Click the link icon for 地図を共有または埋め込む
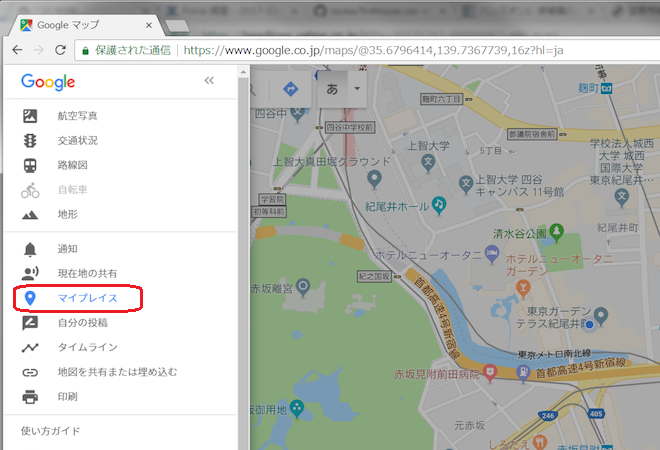The height and width of the screenshot is (450, 660). (30, 373)
